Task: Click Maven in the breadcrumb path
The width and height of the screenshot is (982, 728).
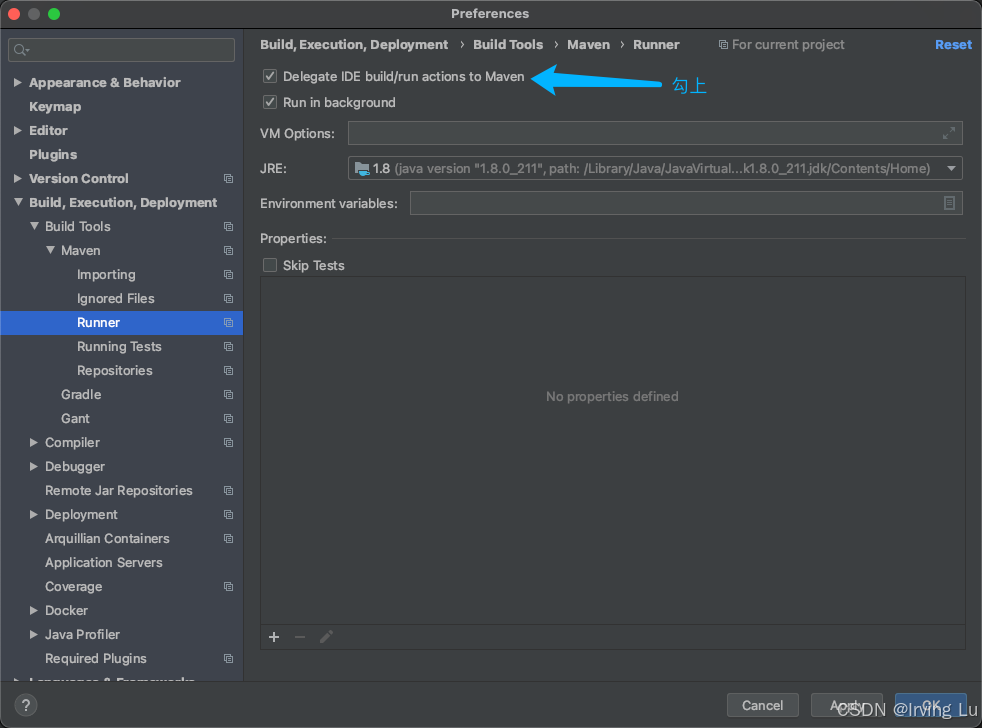Action: [x=588, y=44]
